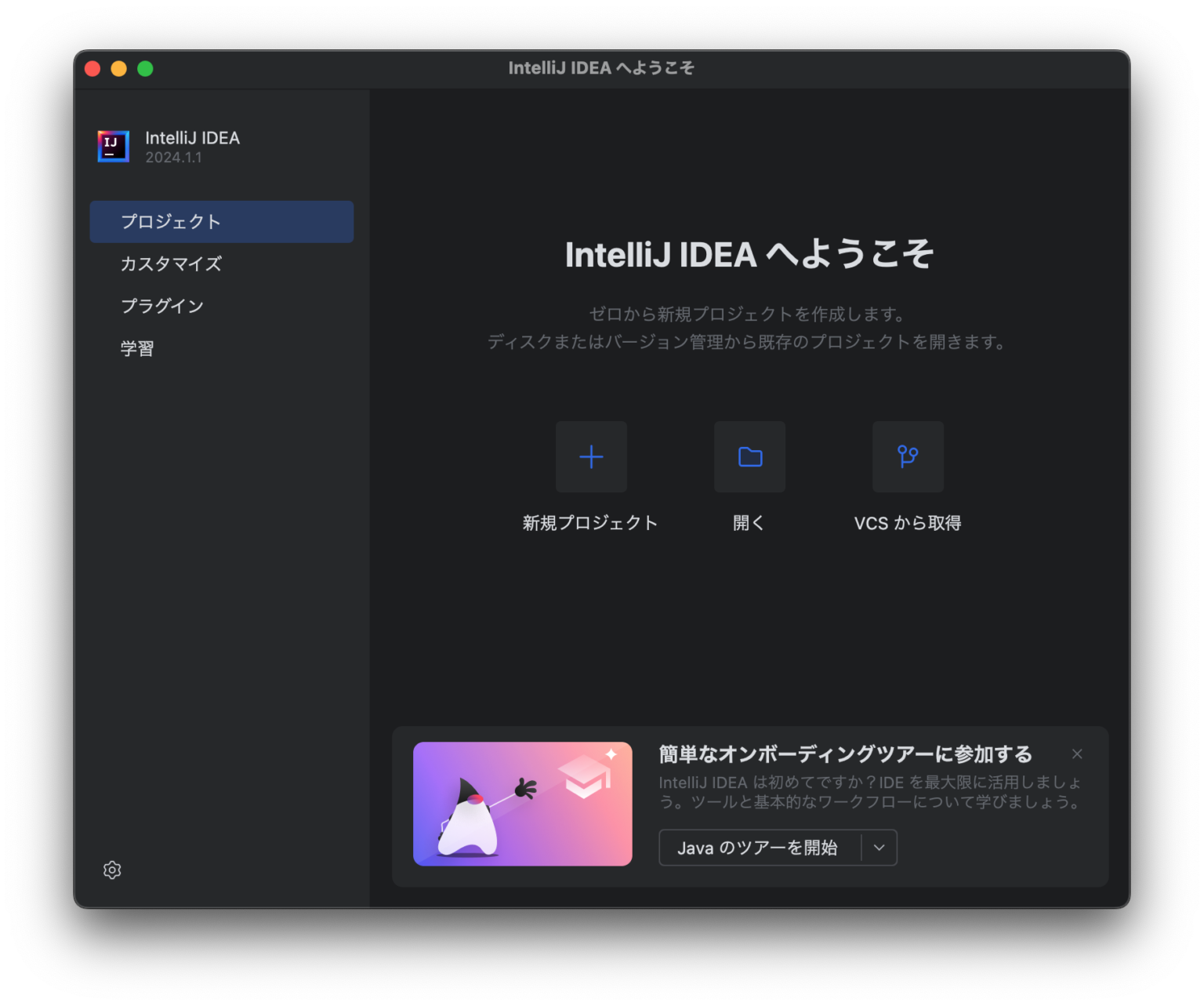Click the IntelliJ IDEA logo
The image size is (1204, 1006).
click(112, 146)
